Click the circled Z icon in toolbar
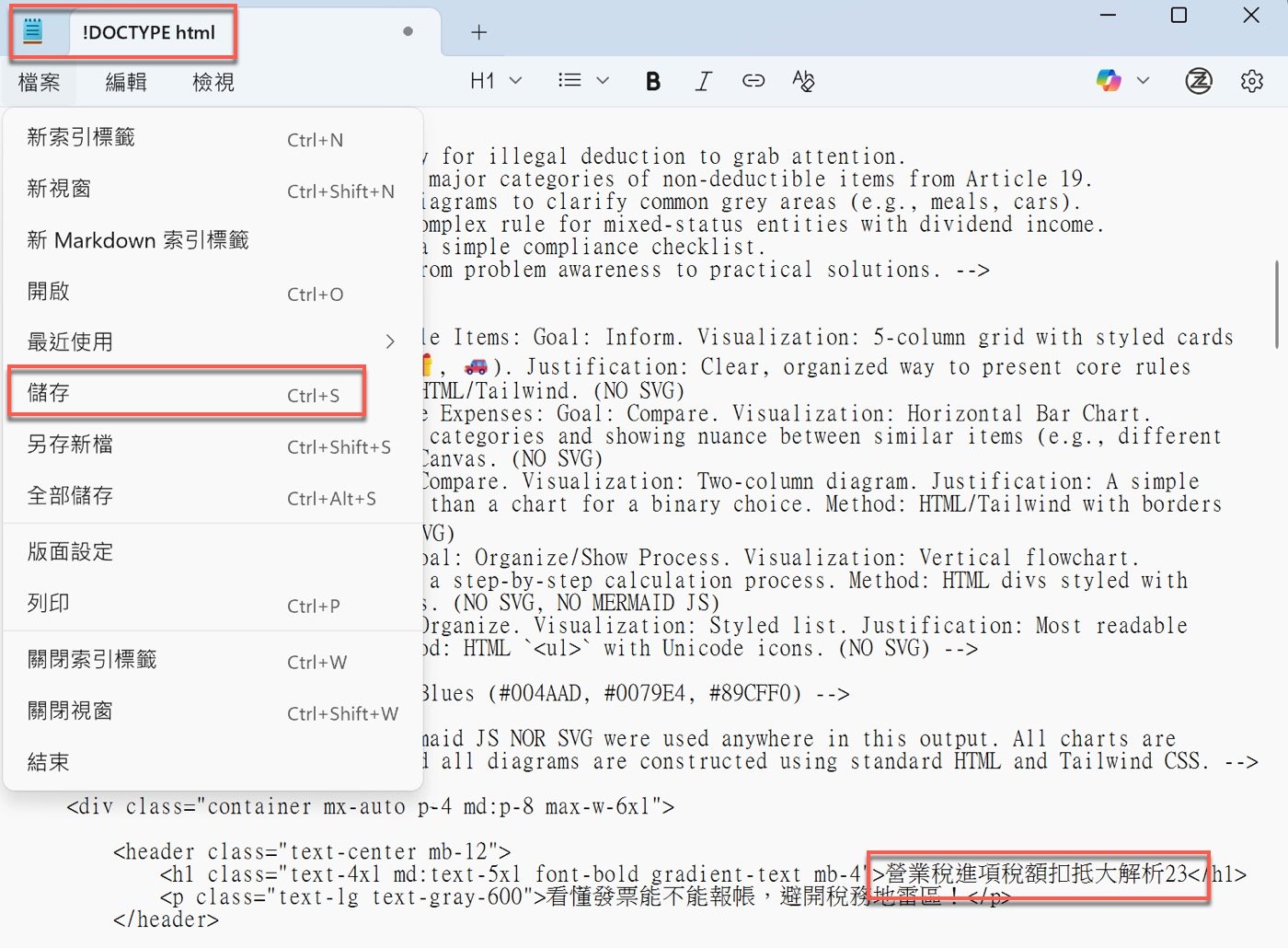Screen dimensions: 1288x948 coord(1198,81)
